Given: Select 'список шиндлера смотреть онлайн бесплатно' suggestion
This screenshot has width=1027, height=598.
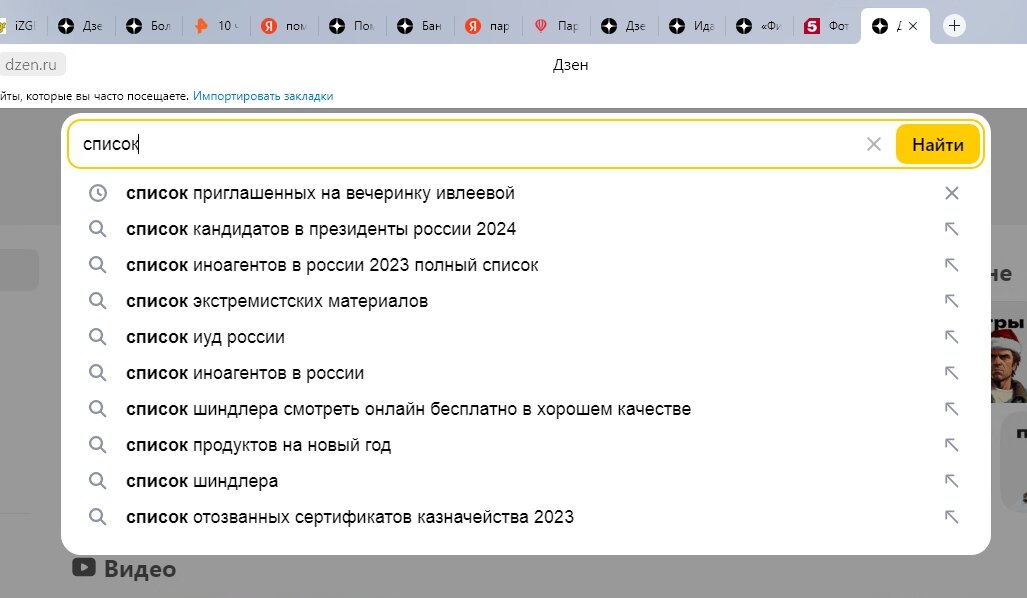Looking at the screenshot, I should [409, 409].
